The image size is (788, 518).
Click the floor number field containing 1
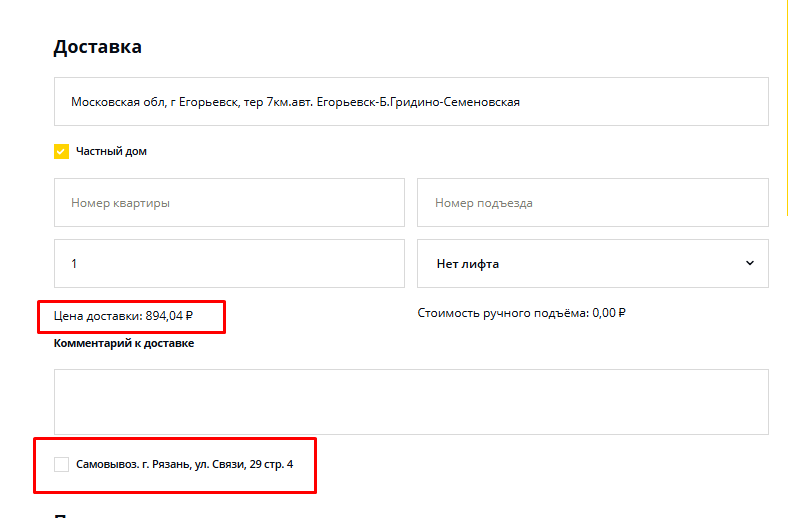tap(229, 263)
